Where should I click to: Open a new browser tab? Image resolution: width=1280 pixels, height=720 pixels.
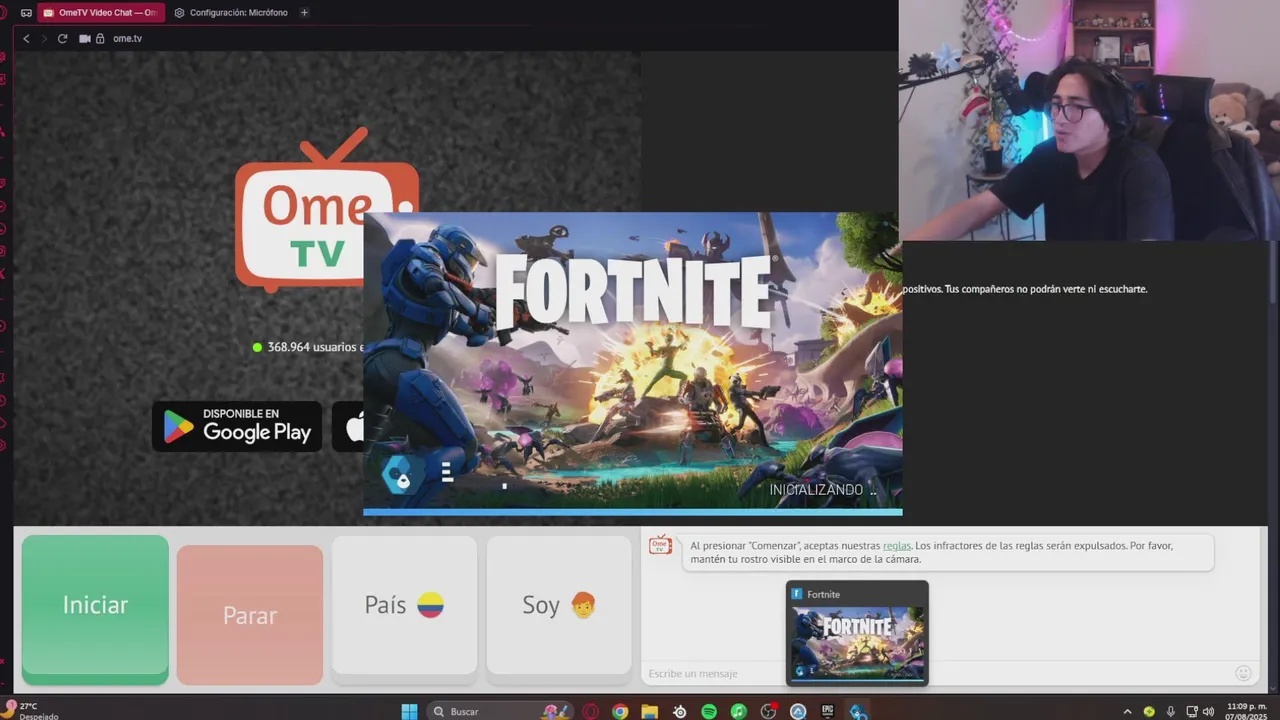click(304, 13)
